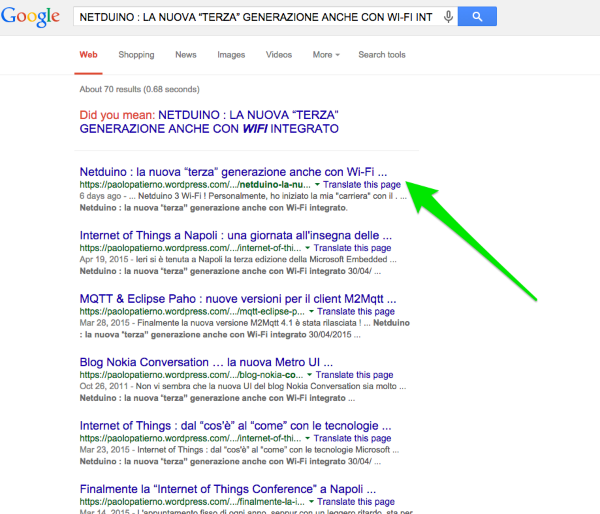Expand the More dropdown menu

(325, 55)
